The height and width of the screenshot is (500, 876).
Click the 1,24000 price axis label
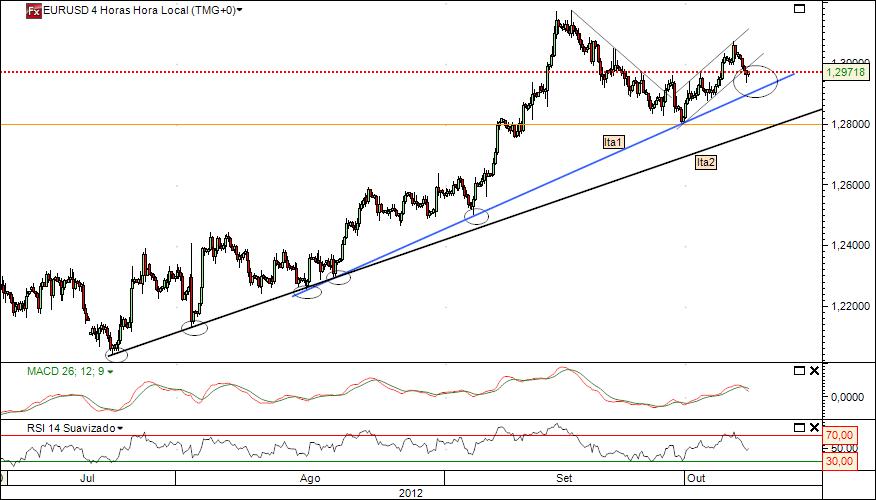click(x=851, y=245)
